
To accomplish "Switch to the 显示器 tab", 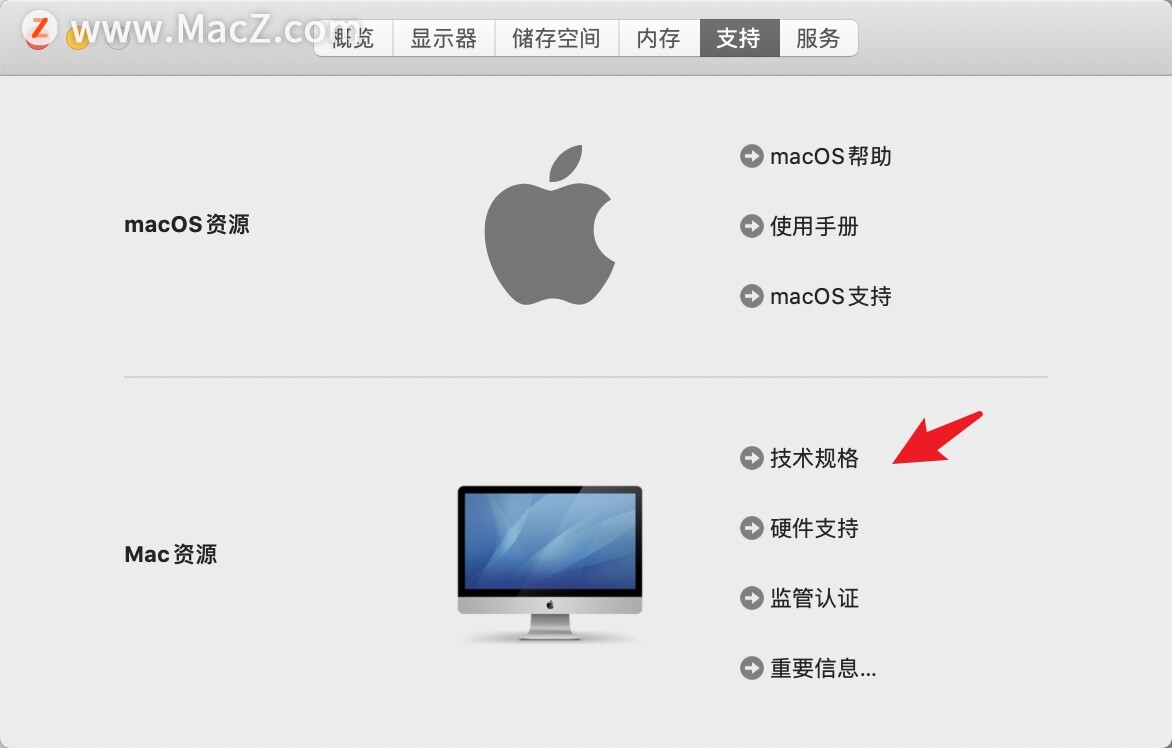I will (x=443, y=38).
